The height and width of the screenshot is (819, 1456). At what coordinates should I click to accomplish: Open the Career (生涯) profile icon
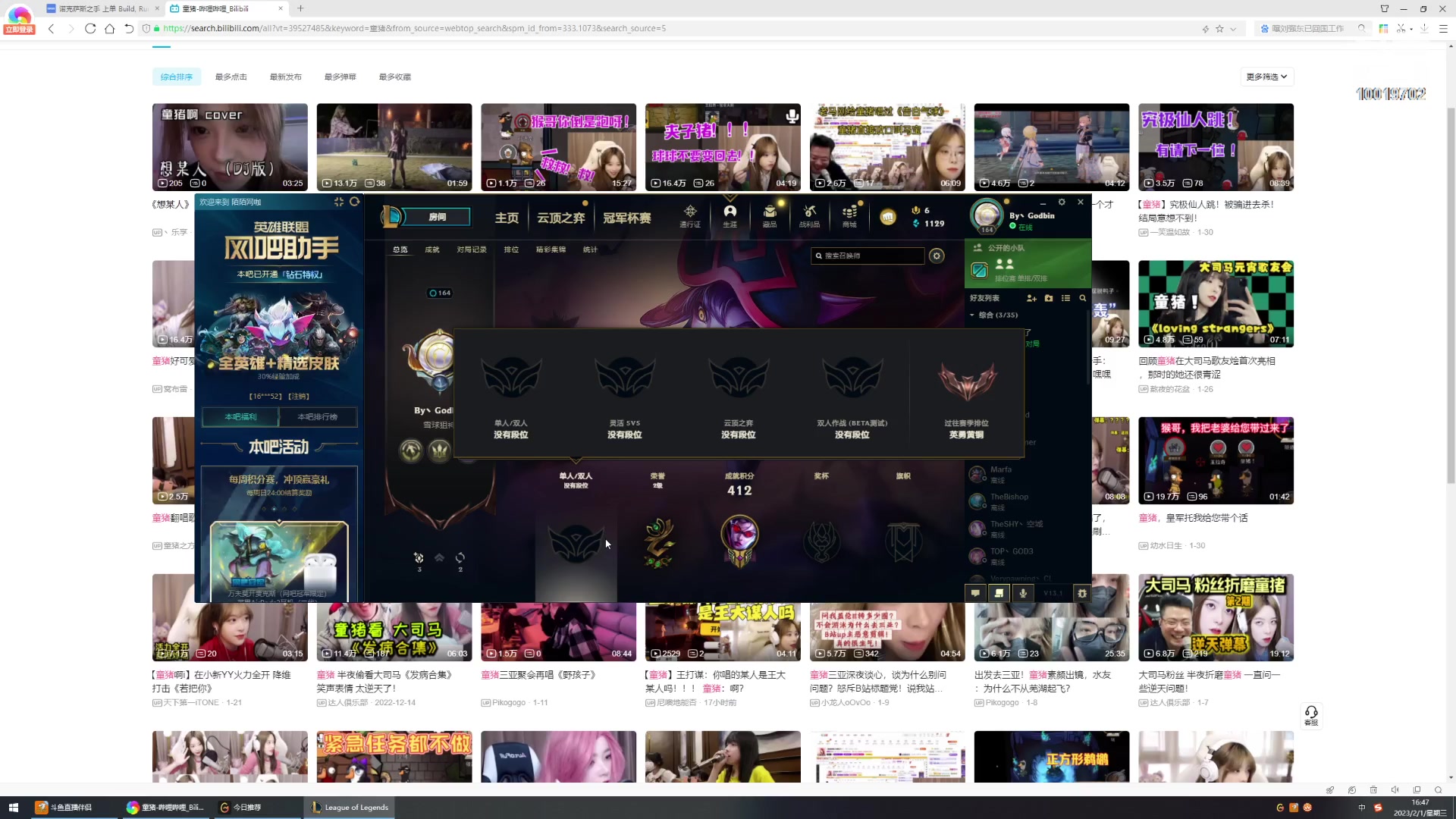tap(730, 215)
